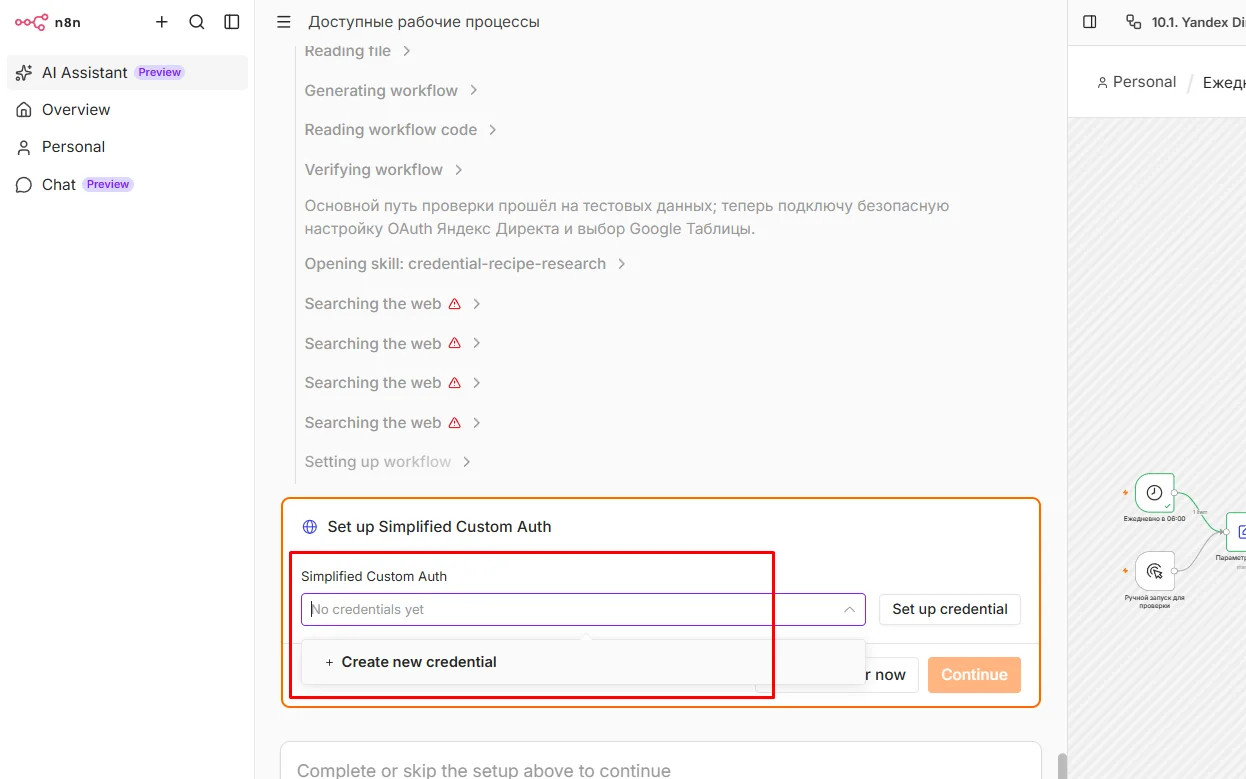Viewport: 1246px width, 779px height.
Task: Open AI Assistant in the sidebar
Action: (x=127, y=73)
